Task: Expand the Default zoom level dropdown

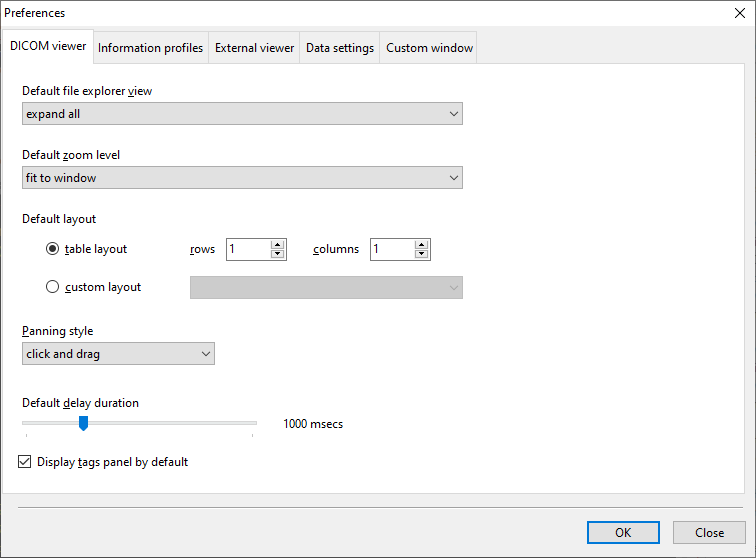Action: (242, 178)
